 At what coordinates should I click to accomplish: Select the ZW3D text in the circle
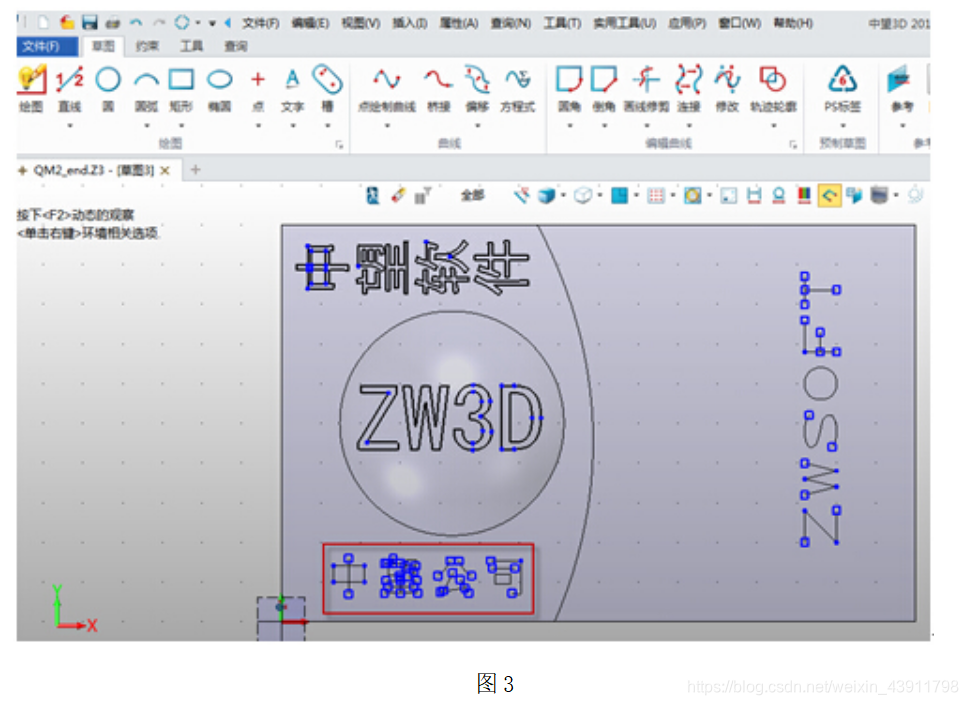point(450,418)
